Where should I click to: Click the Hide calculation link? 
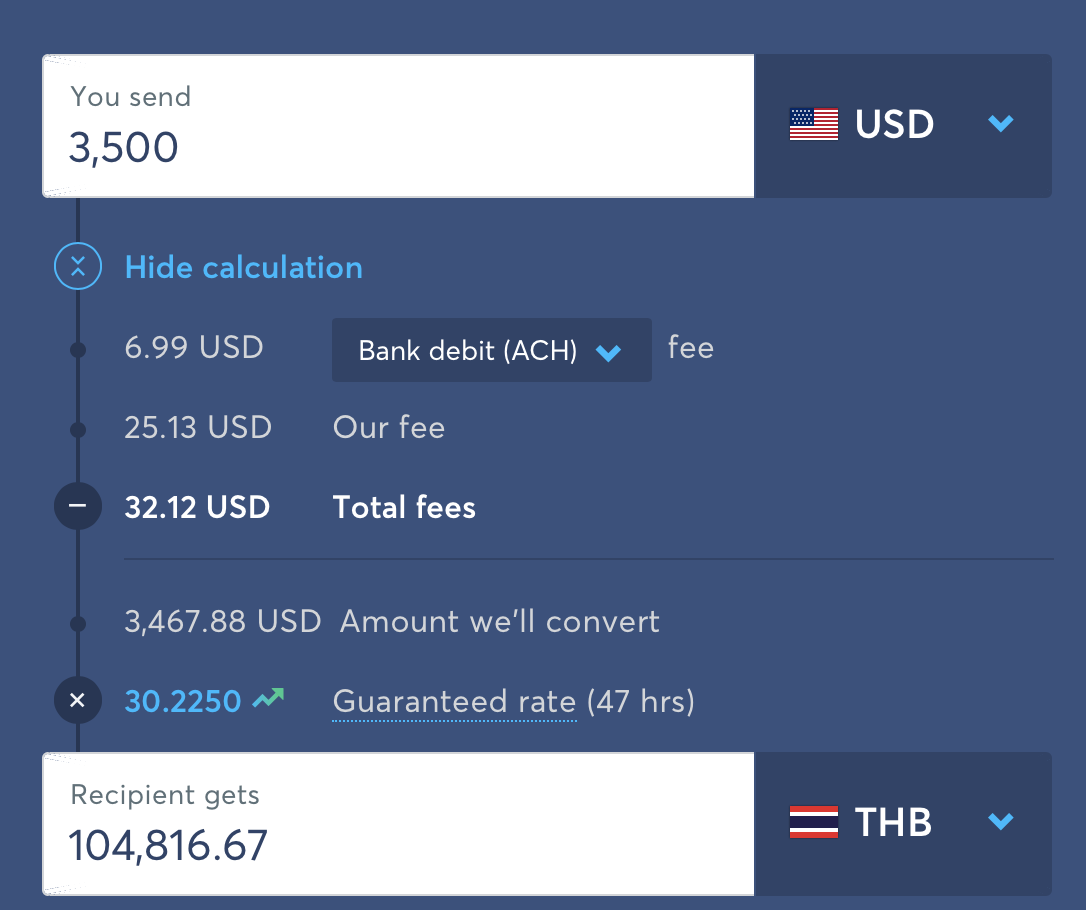tap(244, 267)
